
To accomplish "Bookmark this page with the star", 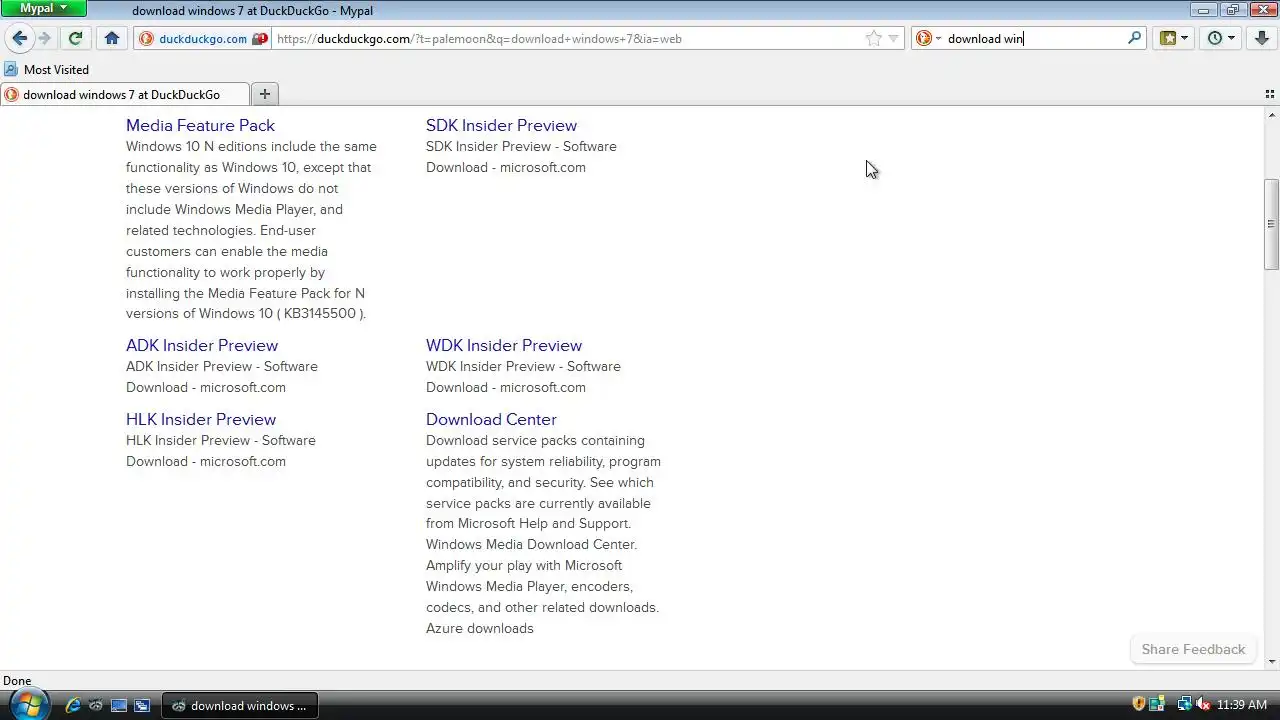I will [873, 39].
